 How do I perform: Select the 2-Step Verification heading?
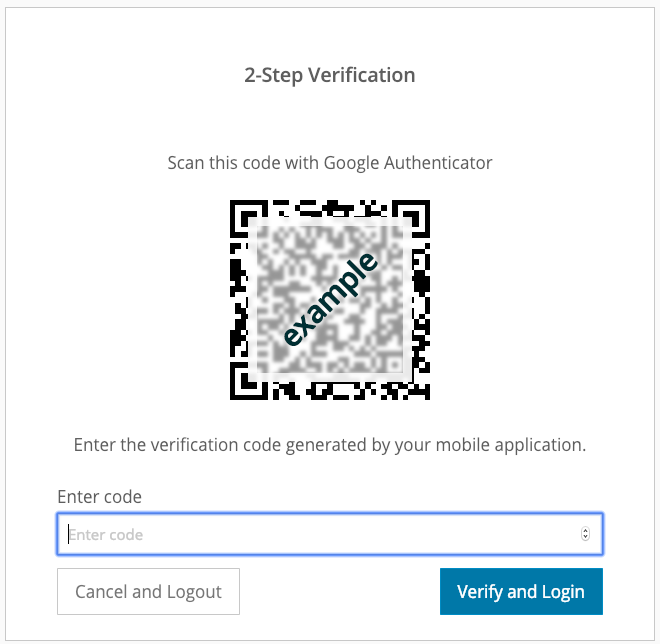click(x=330, y=75)
